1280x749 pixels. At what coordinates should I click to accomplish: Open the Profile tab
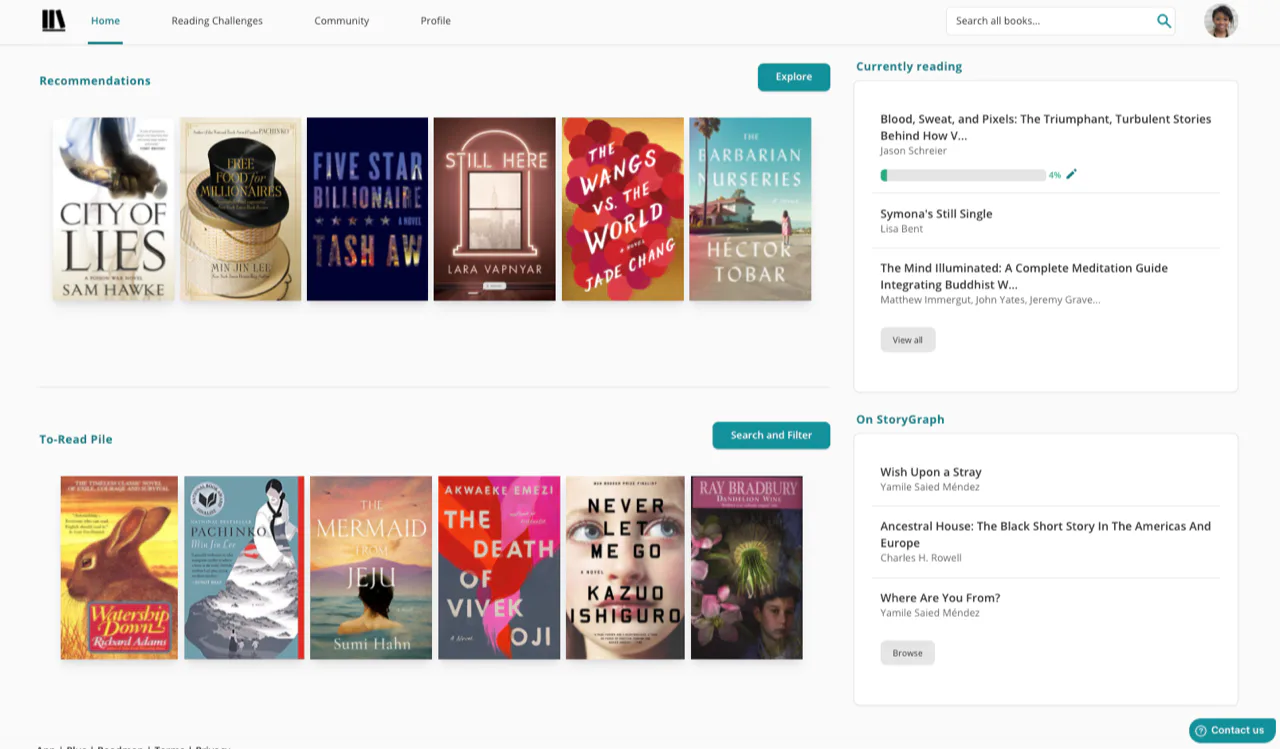(x=435, y=21)
